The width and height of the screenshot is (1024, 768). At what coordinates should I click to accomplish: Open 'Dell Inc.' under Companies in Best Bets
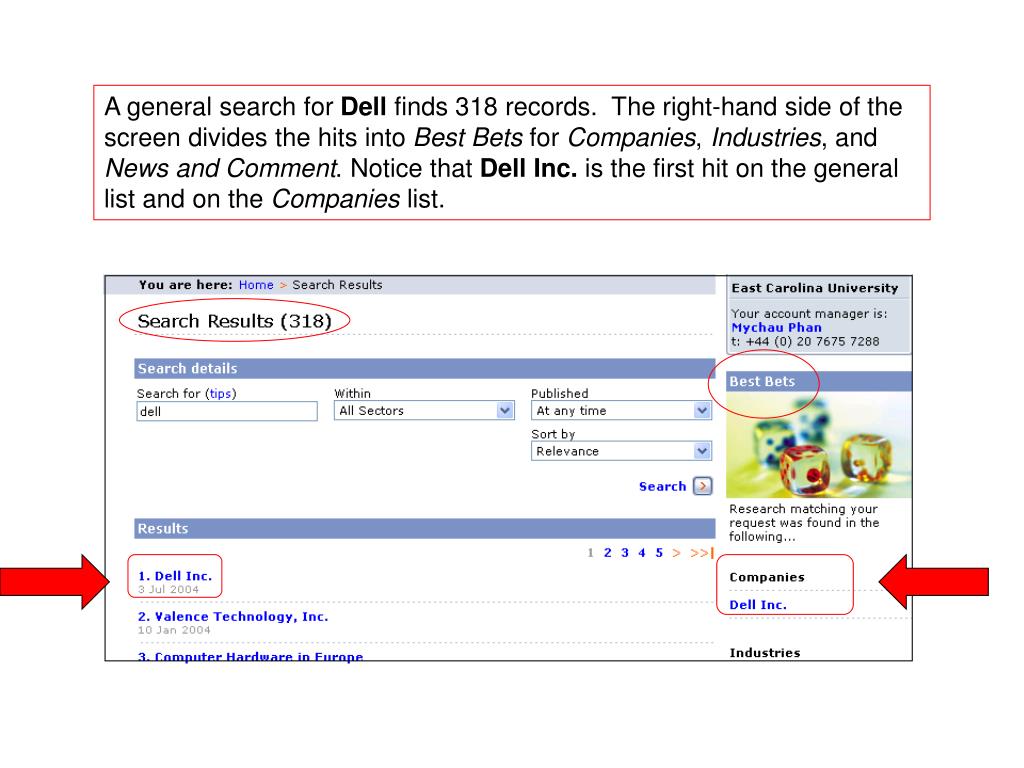(x=758, y=605)
